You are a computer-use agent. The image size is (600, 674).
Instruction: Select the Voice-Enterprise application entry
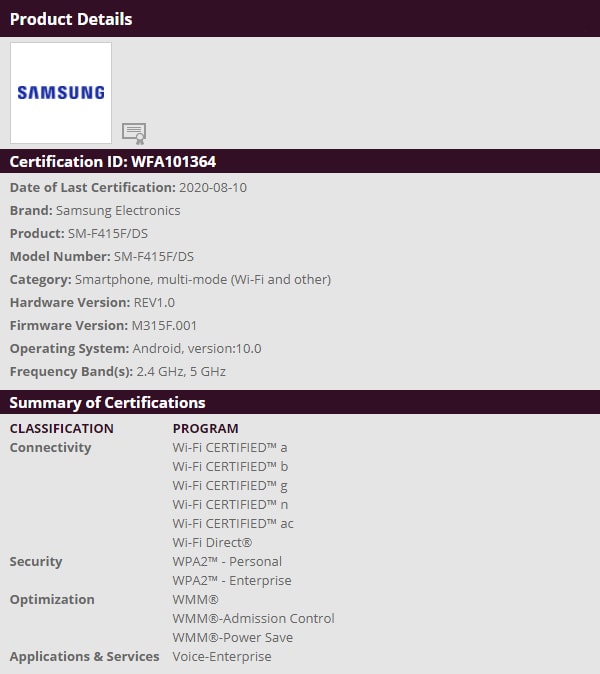point(222,657)
